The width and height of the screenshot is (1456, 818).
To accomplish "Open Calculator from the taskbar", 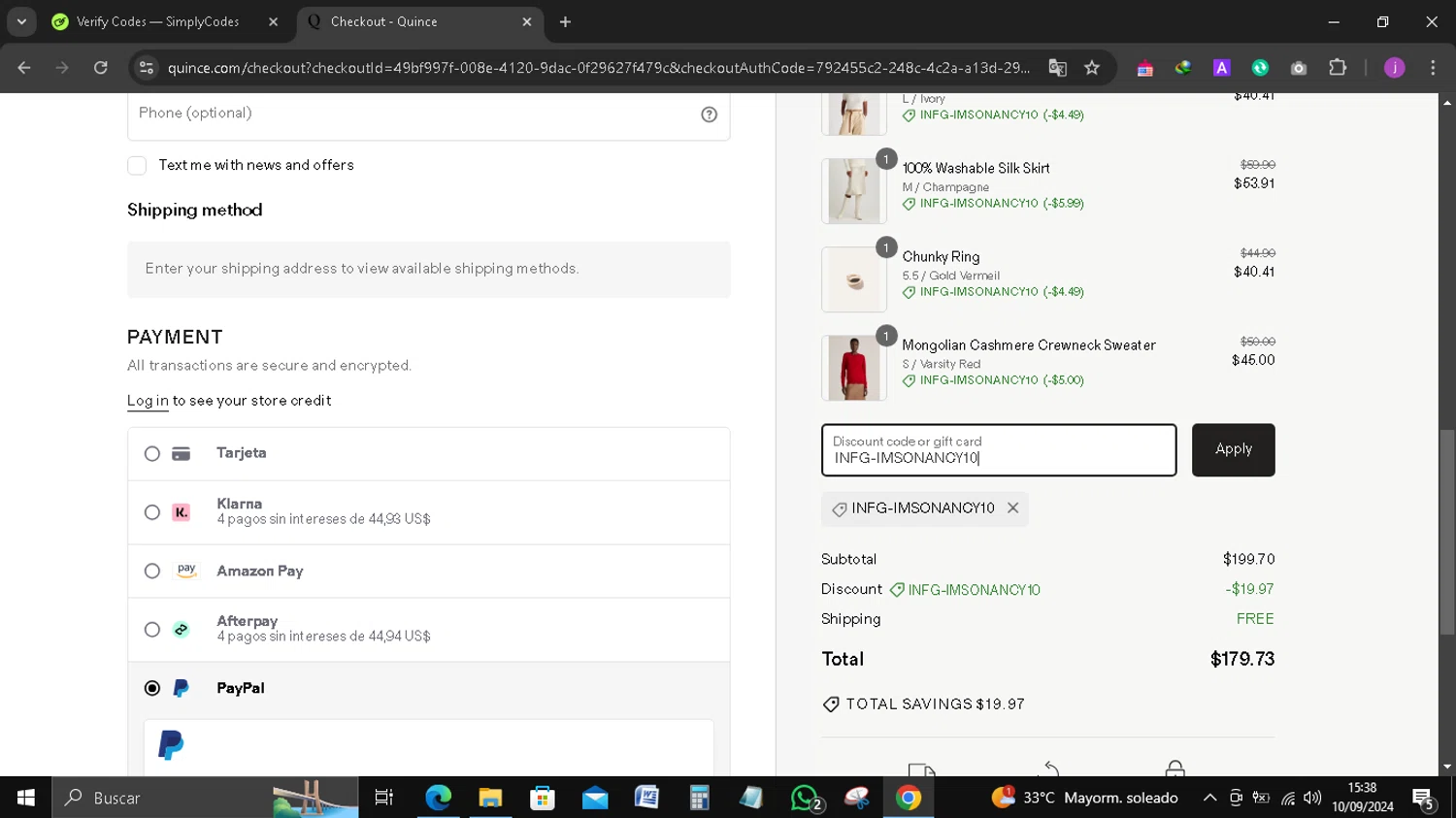I will pos(699,798).
